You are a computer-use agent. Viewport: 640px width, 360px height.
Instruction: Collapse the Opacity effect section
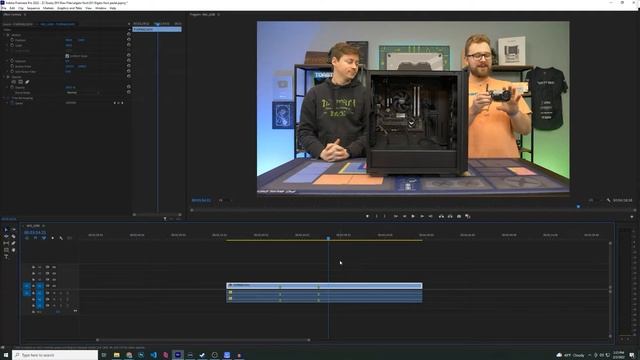tap(4, 77)
